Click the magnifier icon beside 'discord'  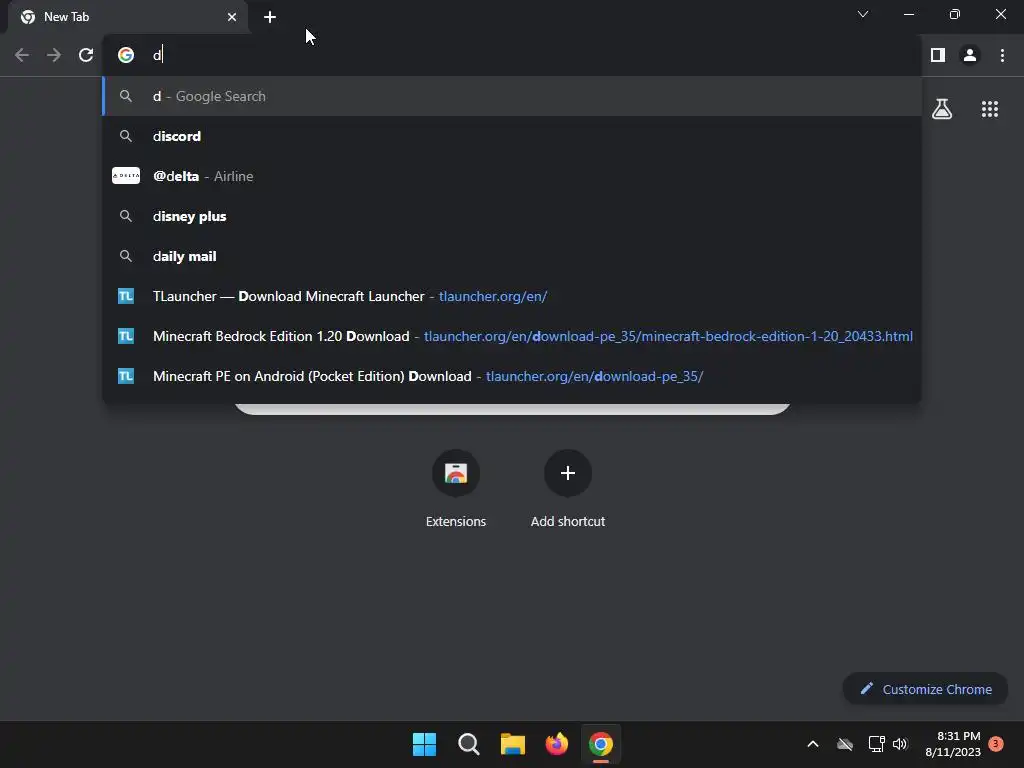tap(126, 136)
